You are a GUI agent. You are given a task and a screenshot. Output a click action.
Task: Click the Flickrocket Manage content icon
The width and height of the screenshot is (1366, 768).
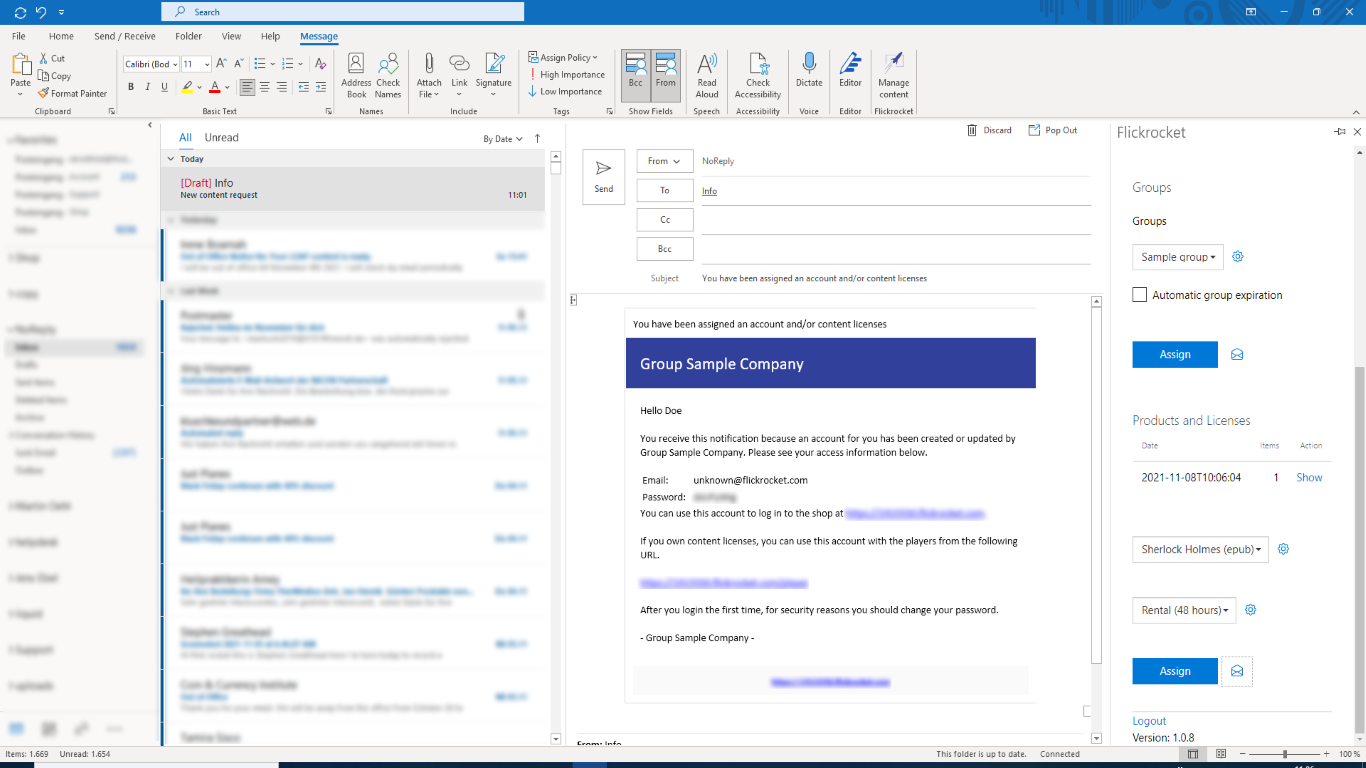pyautogui.click(x=893, y=75)
